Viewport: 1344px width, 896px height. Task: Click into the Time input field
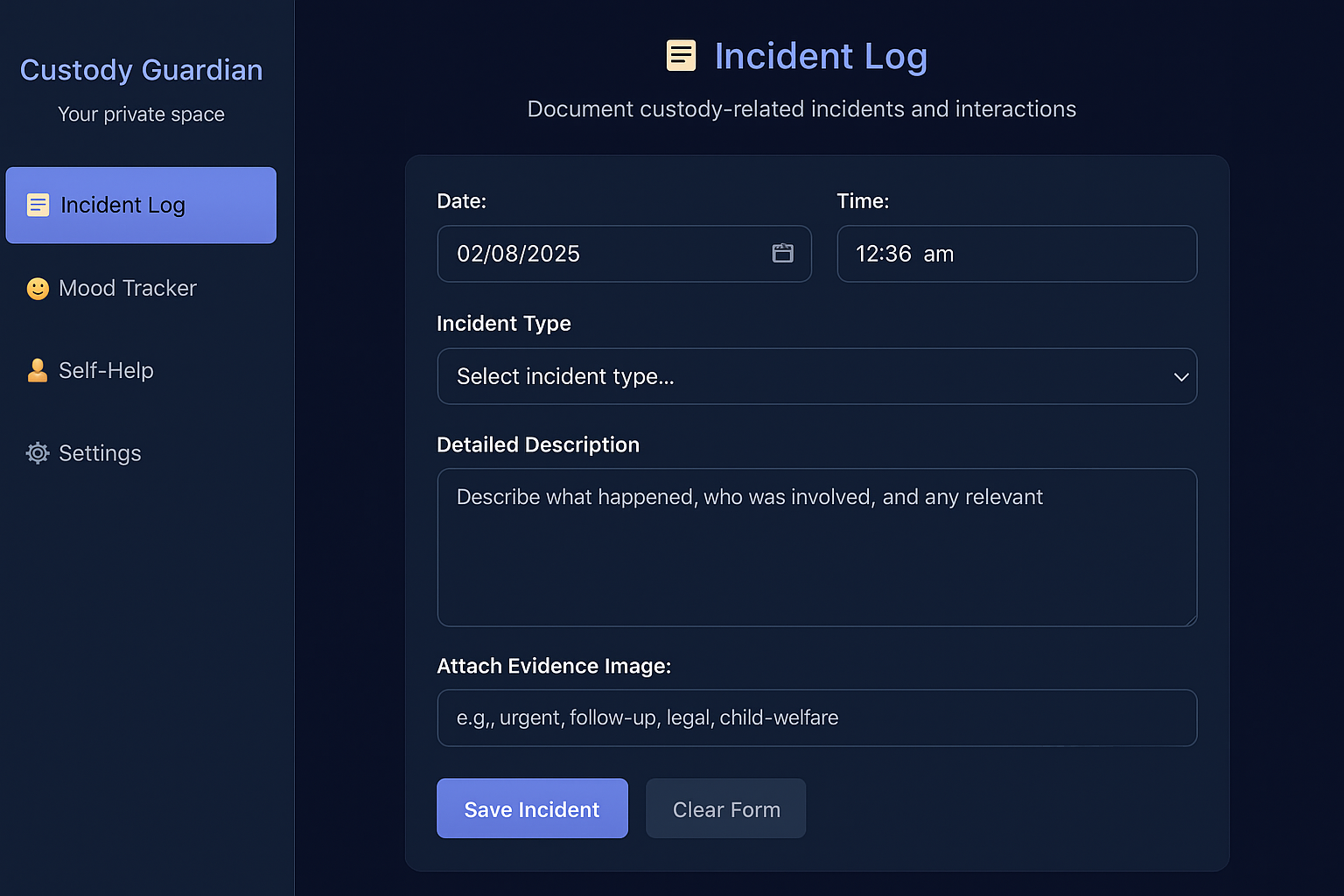[1016, 254]
